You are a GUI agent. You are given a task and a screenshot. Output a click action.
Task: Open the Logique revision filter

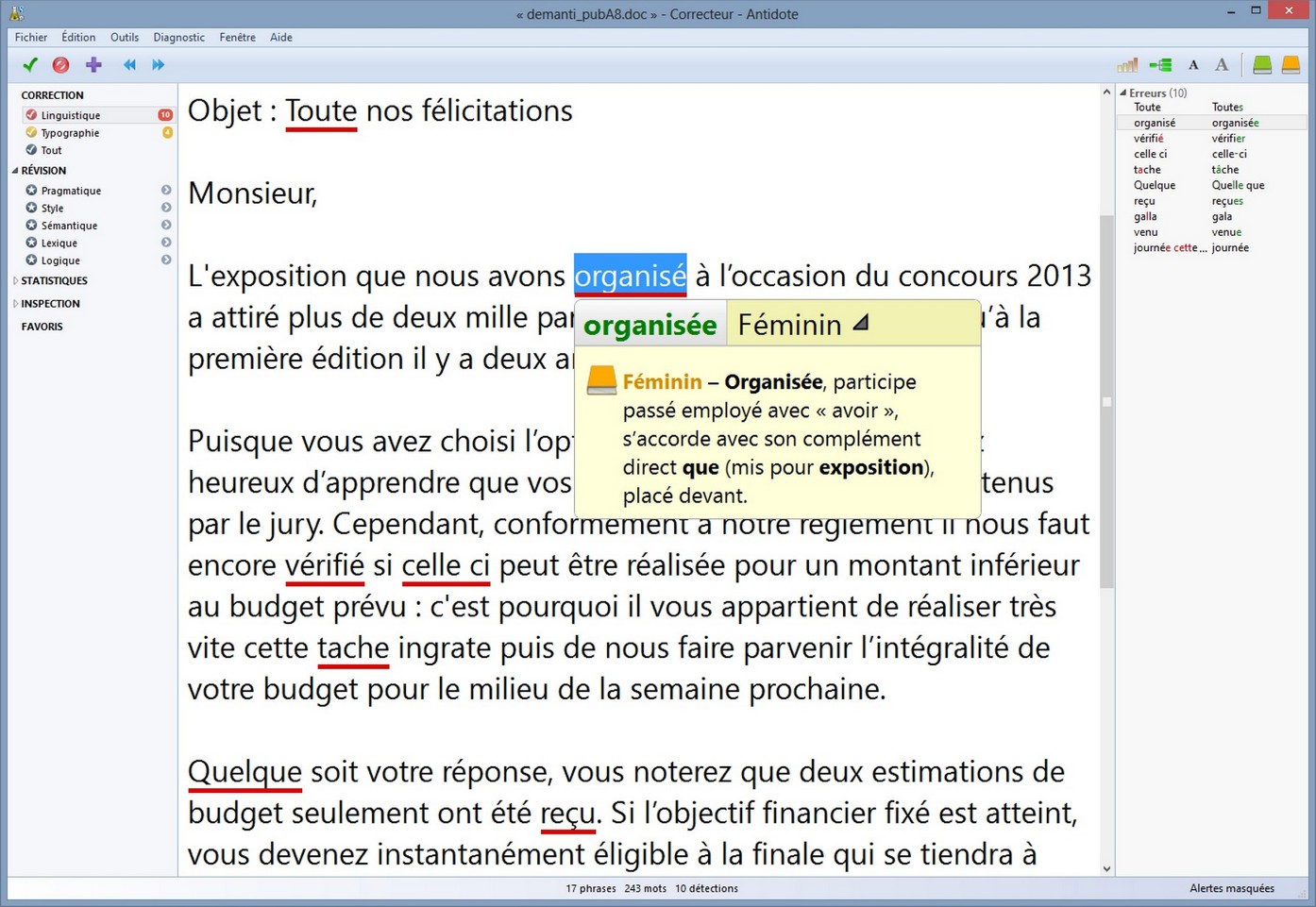(60, 260)
